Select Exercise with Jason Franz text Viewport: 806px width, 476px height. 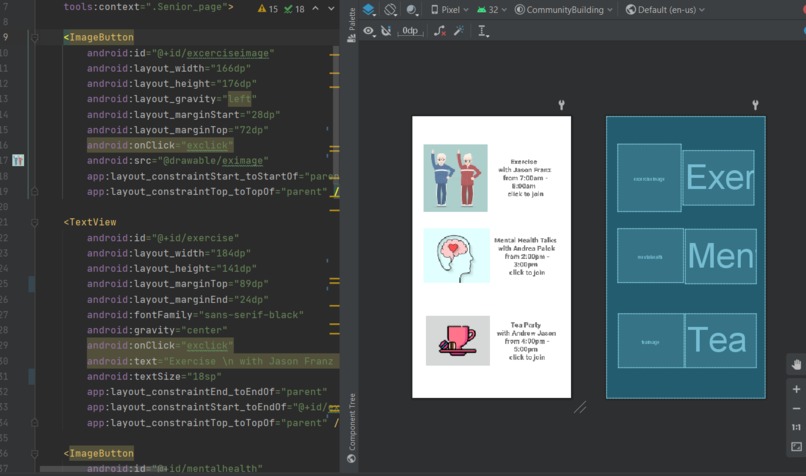524,178
